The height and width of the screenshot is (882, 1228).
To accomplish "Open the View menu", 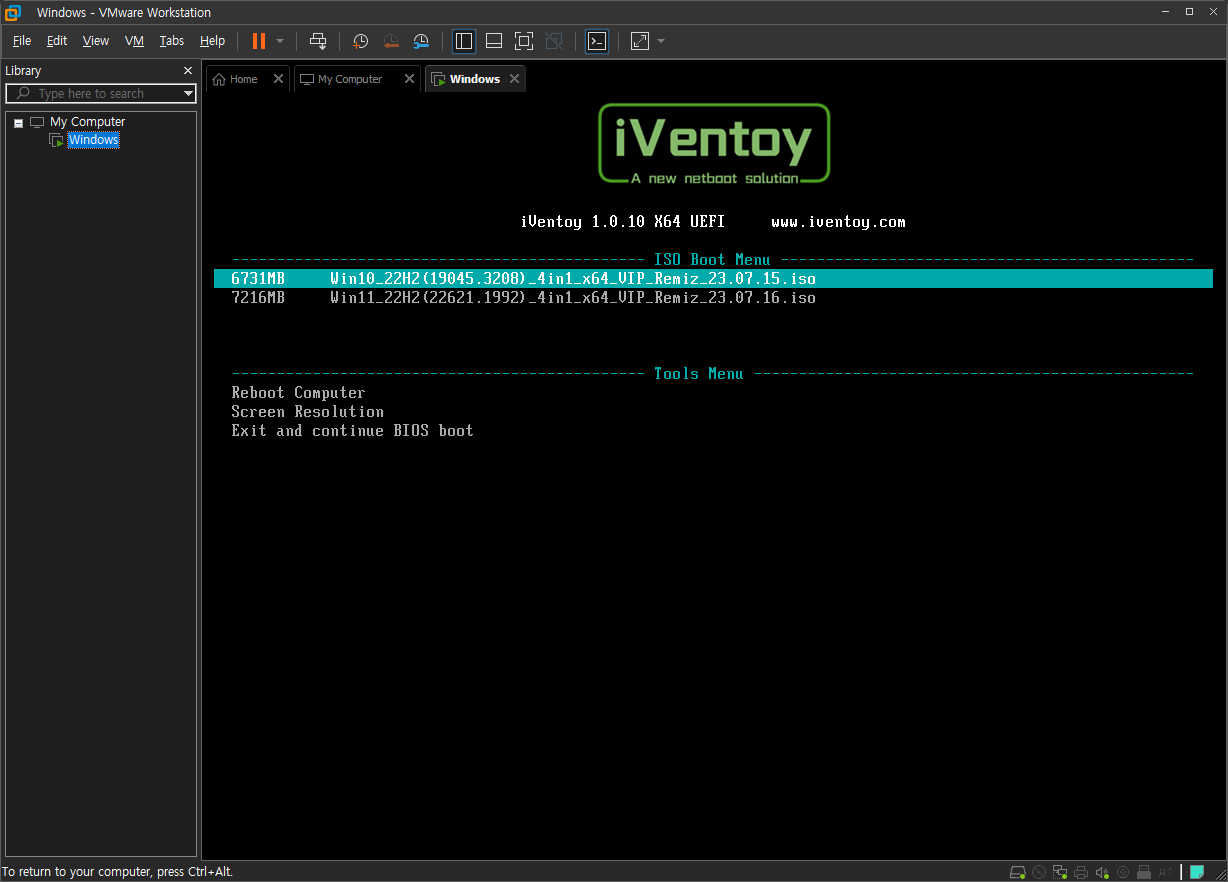I will click(96, 41).
